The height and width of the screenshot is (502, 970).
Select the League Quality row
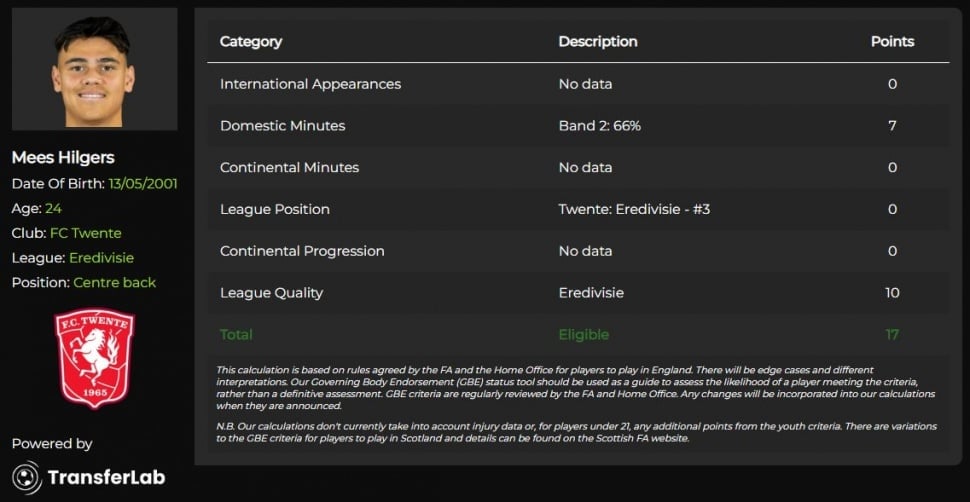point(578,293)
